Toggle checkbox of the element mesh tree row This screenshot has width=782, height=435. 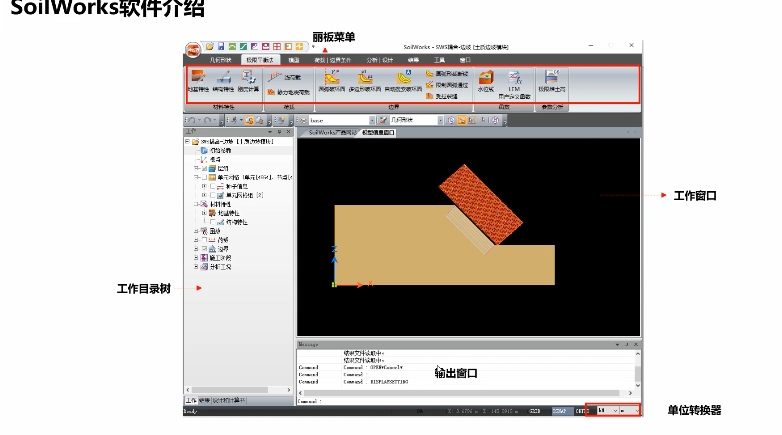click(204, 178)
